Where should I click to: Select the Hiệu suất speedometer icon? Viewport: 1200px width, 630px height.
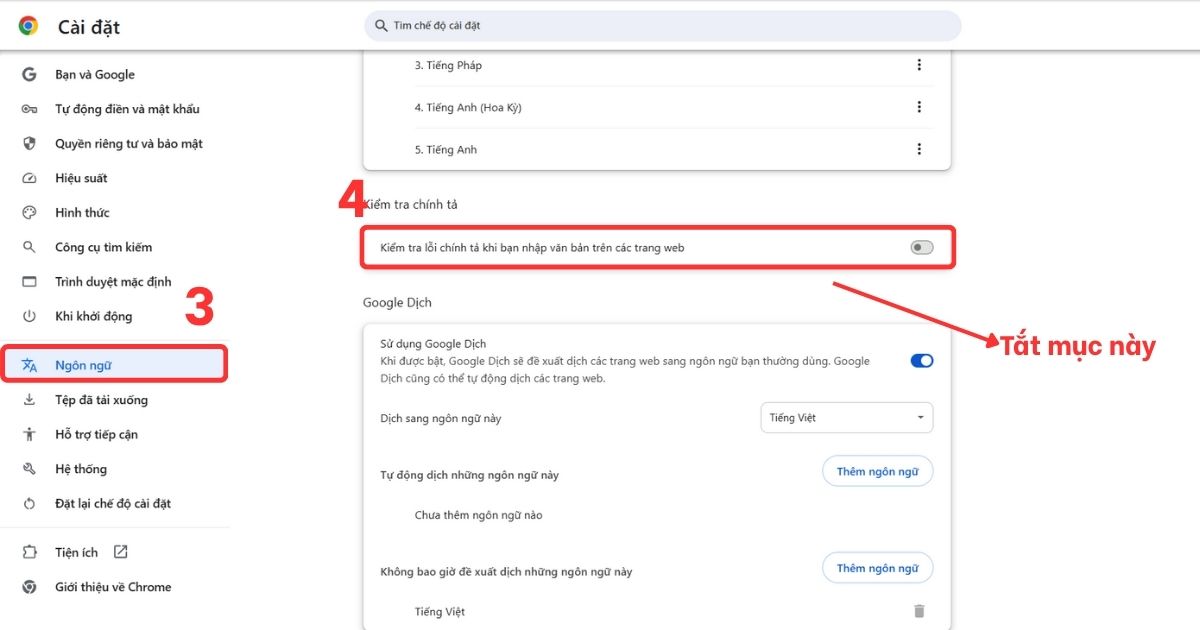click(30, 177)
